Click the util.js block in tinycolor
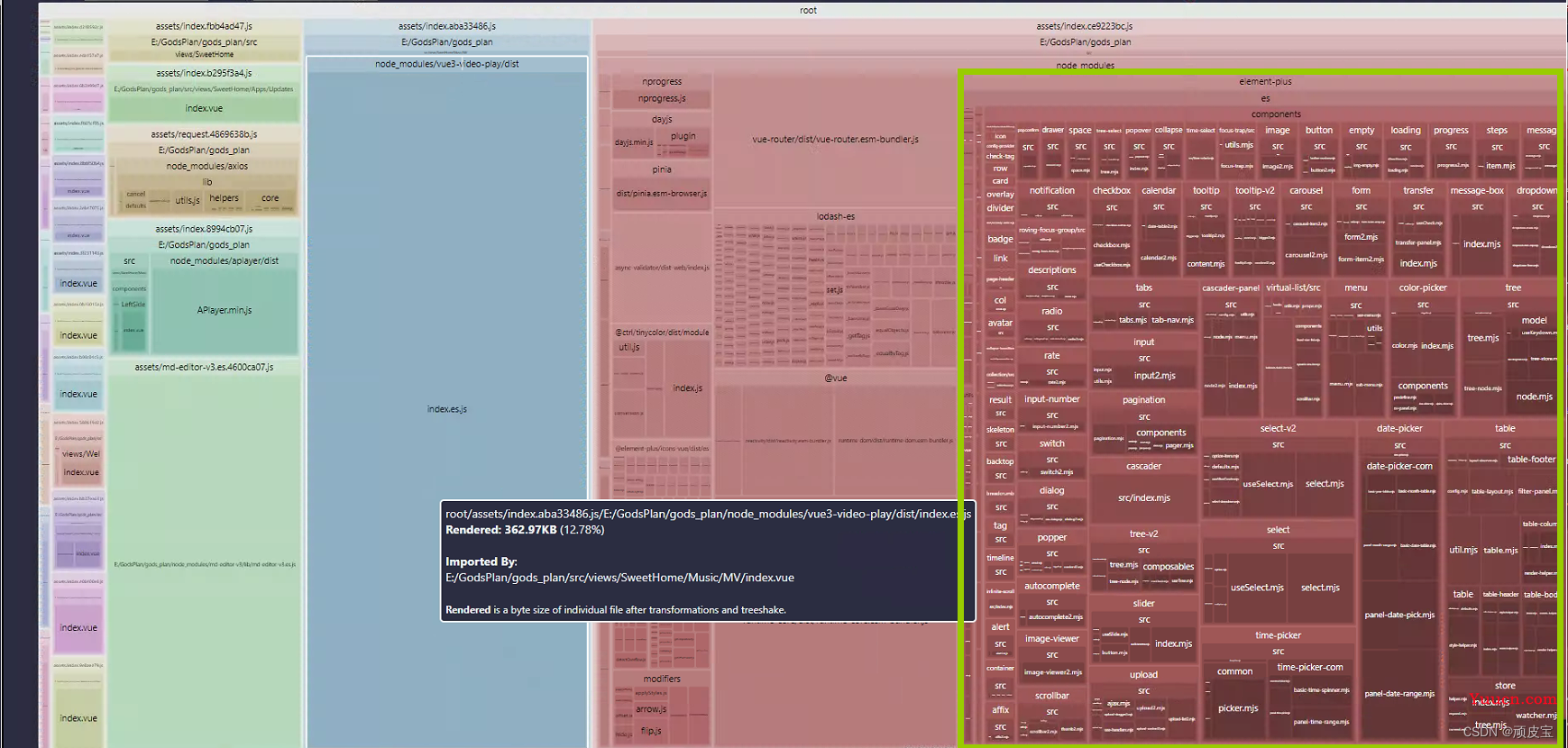Viewport: 1568px width, 748px height. tap(629, 347)
